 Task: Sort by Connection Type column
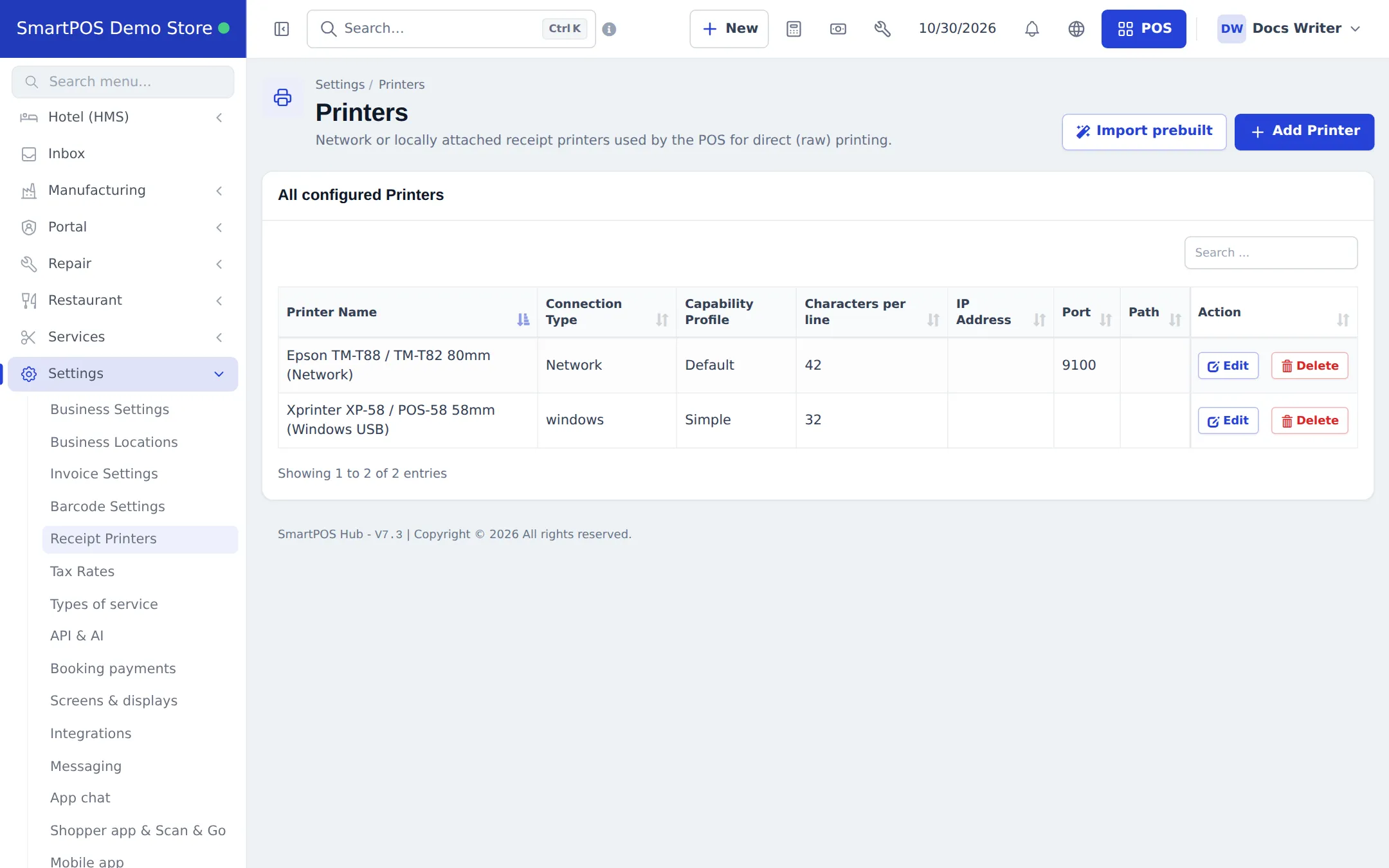(x=606, y=312)
